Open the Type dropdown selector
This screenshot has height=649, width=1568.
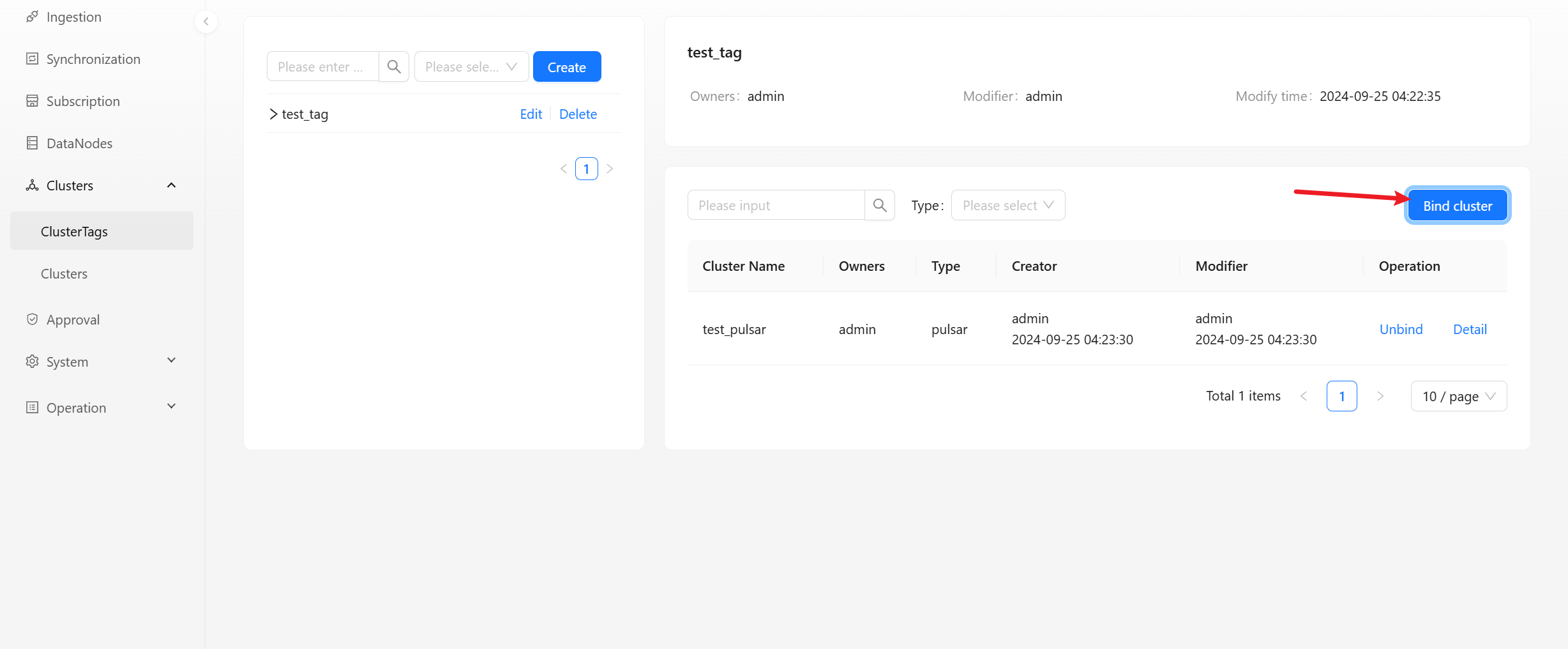click(1007, 205)
